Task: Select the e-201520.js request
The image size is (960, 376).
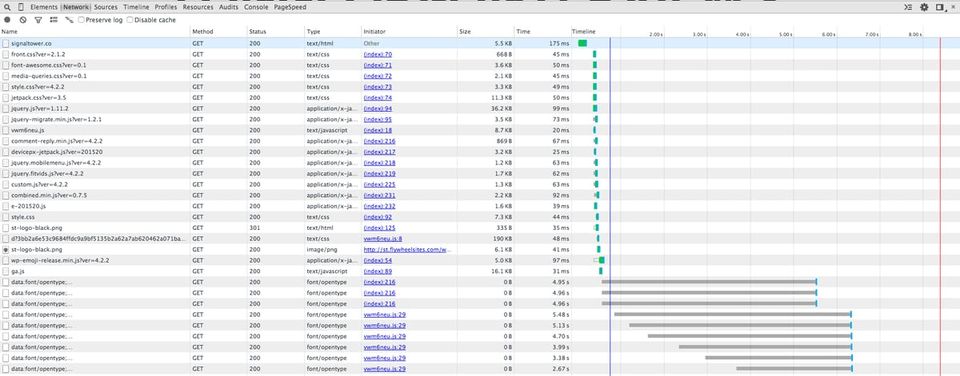Action: tap(28, 206)
